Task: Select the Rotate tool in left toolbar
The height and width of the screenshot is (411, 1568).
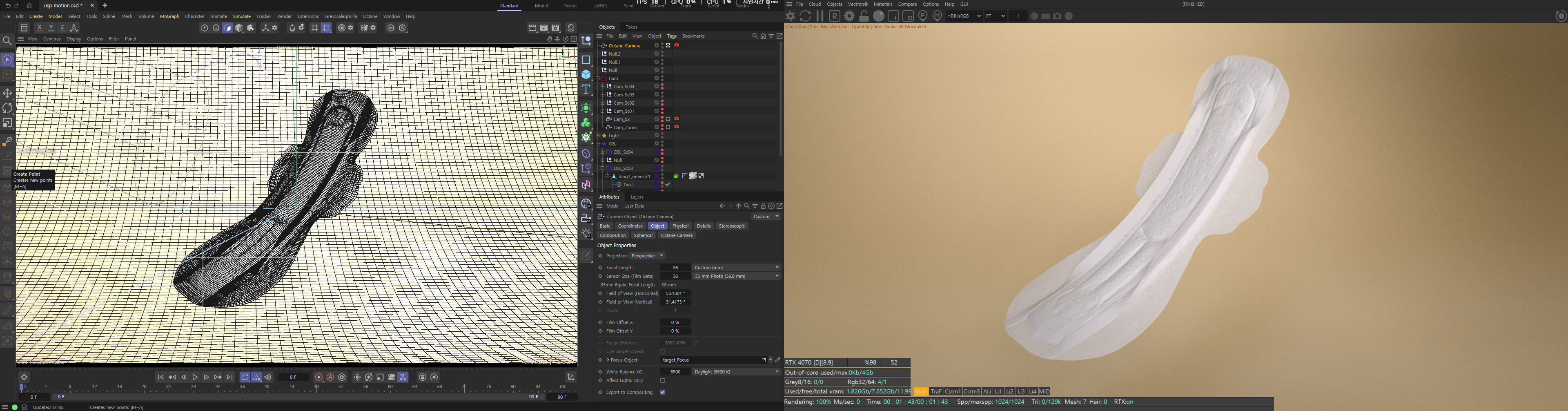Action: click(x=7, y=108)
